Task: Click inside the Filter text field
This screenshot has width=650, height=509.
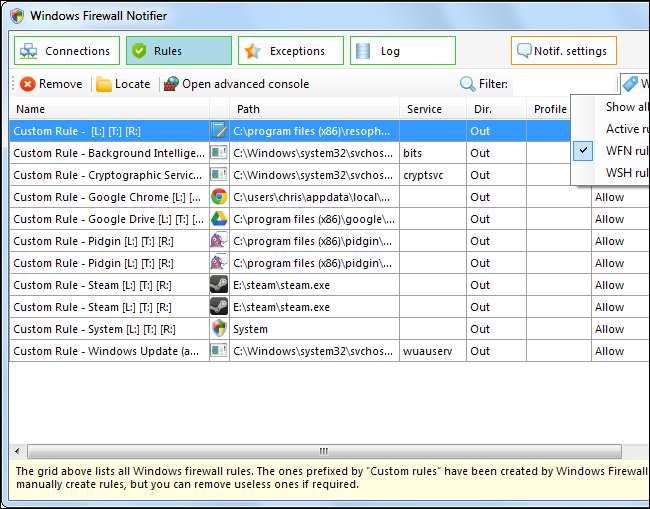Action: pos(562,84)
